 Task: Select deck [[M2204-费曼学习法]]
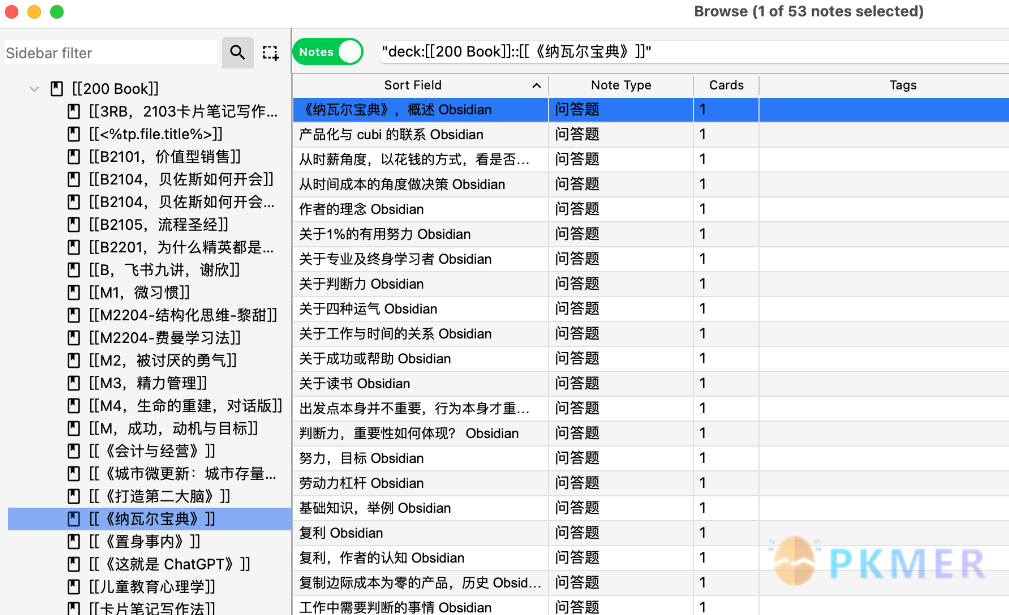[165, 338]
